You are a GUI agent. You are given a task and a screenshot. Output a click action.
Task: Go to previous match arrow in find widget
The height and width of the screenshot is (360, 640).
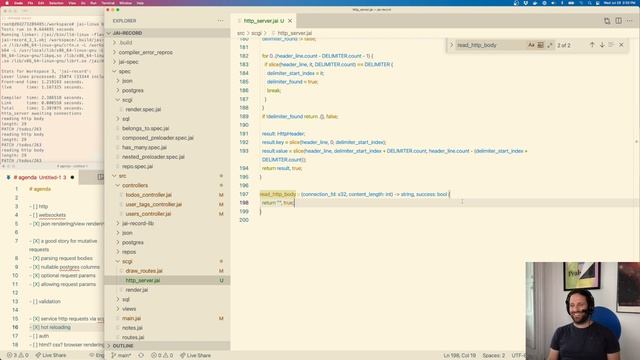pos(592,45)
